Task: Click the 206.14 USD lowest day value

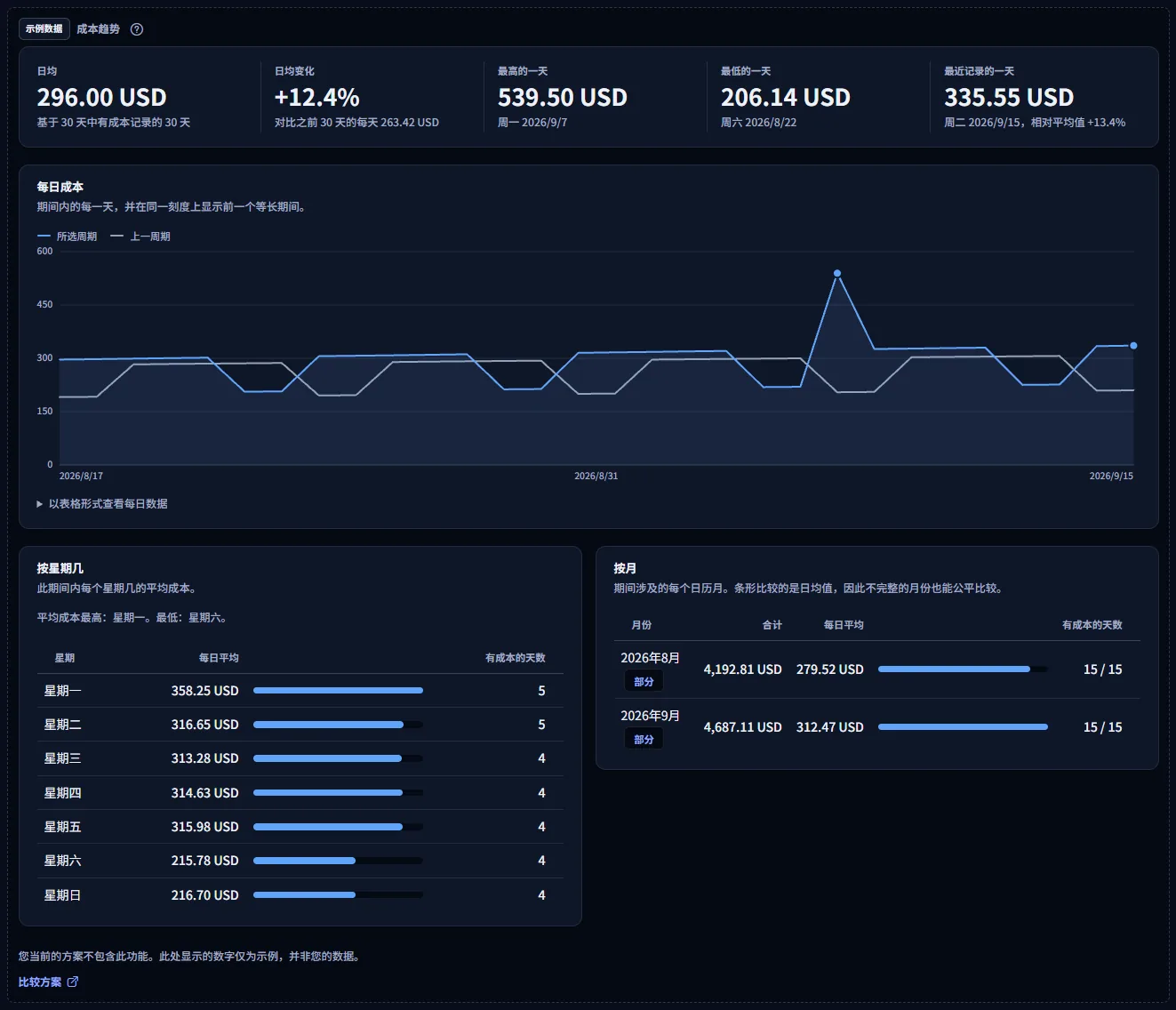Action: (x=786, y=97)
